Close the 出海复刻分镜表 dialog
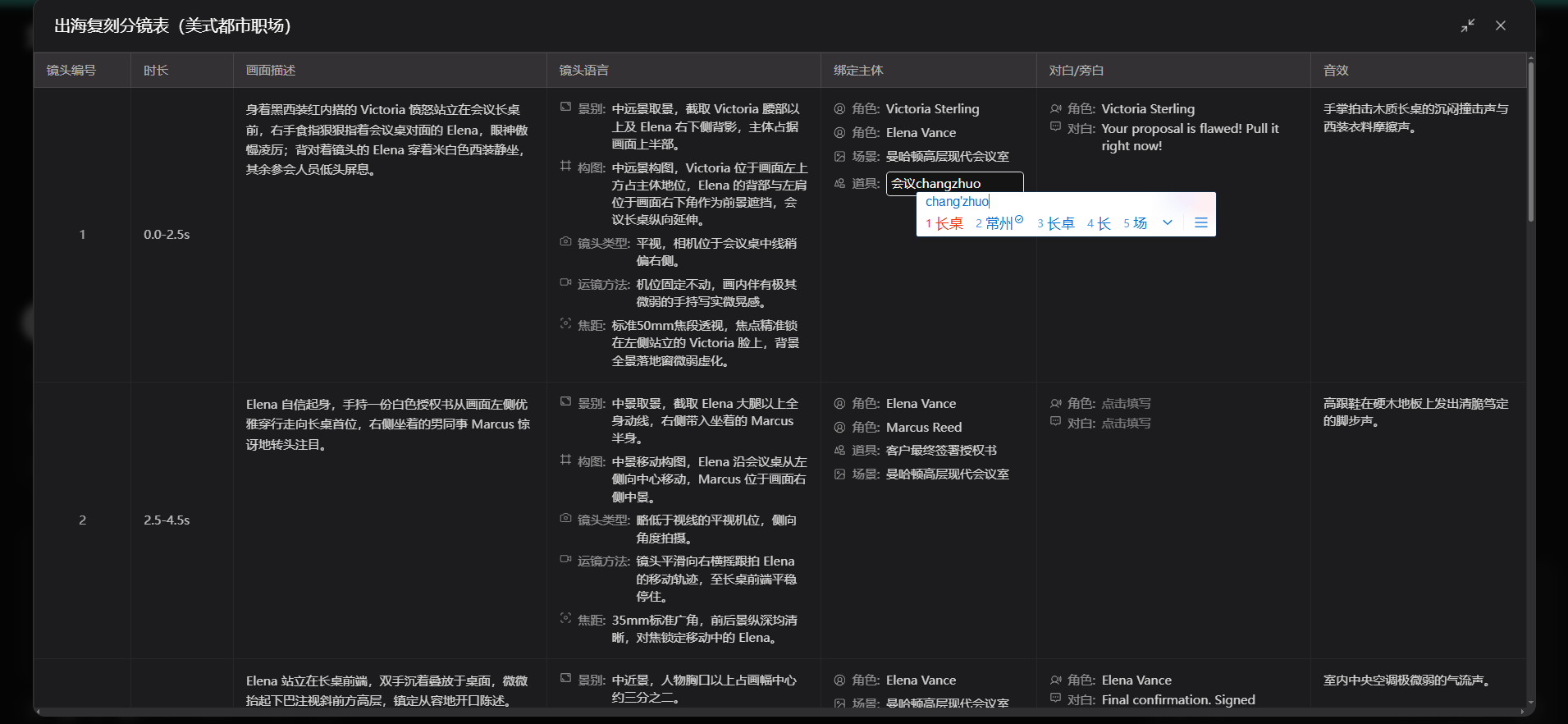 (x=1501, y=25)
